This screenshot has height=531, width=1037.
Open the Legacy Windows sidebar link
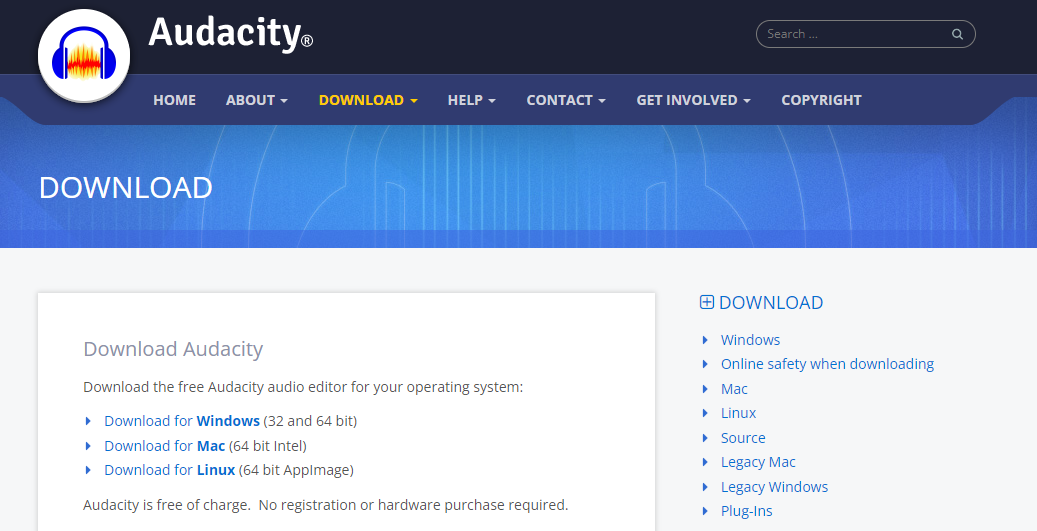pos(774,487)
